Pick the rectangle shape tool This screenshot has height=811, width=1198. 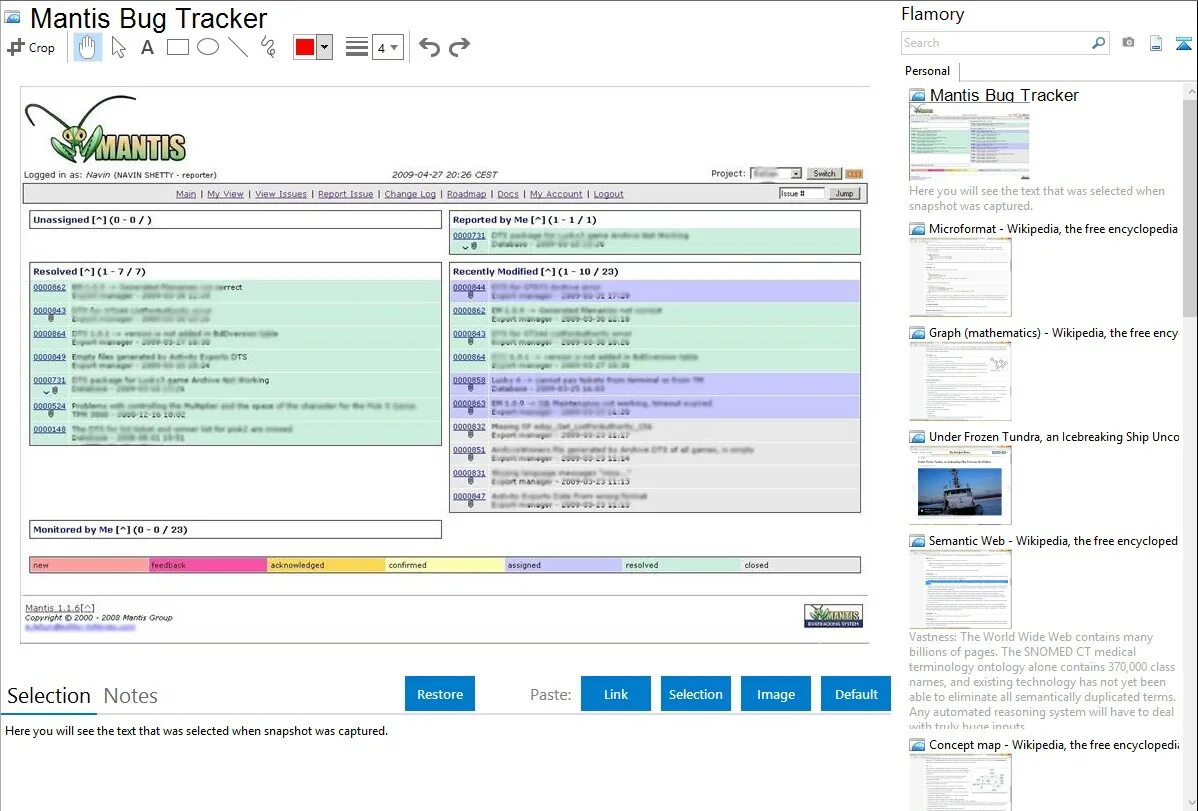[177, 47]
